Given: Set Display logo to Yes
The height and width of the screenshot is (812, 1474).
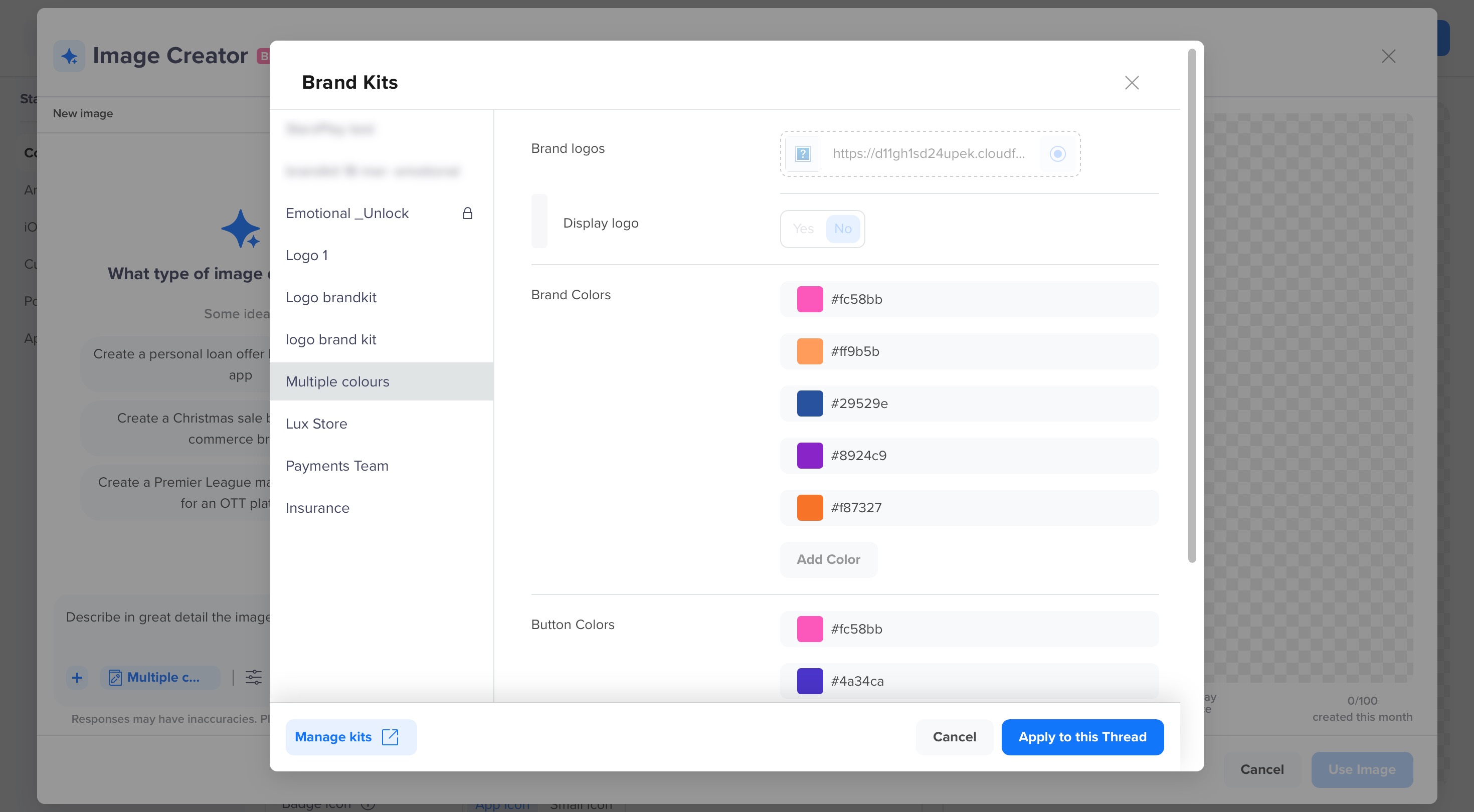Looking at the screenshot, I should (x=803, y=229).
